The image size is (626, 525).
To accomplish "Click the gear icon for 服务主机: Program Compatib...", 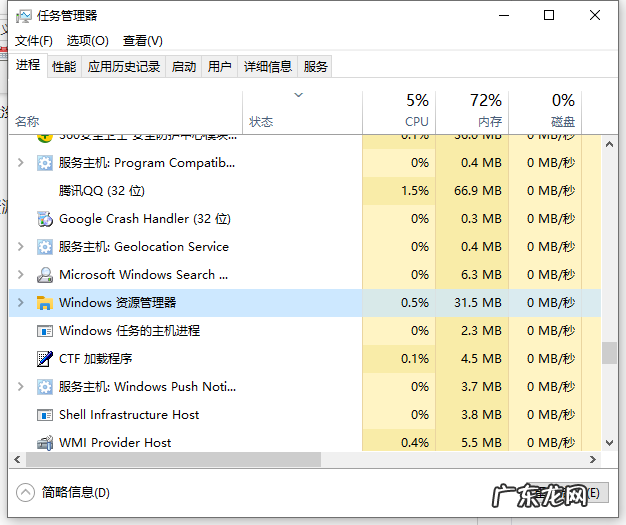I will pyautogui.click(x=45, y=163).
